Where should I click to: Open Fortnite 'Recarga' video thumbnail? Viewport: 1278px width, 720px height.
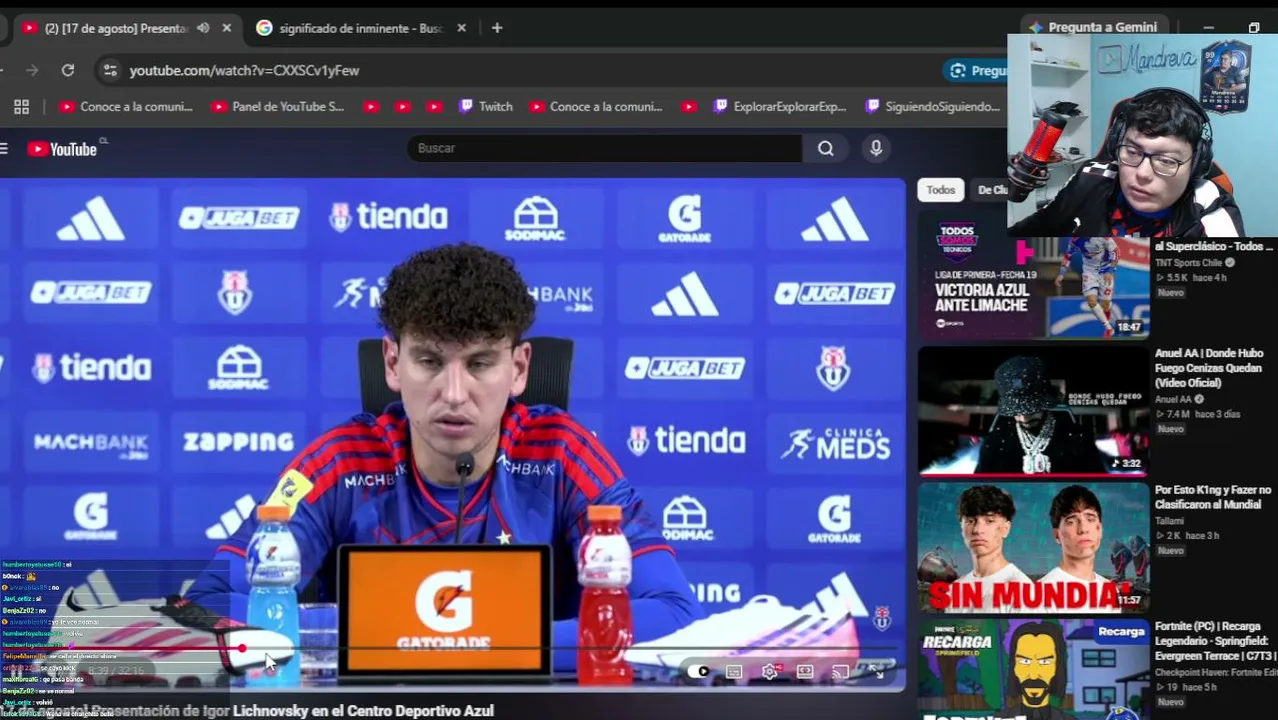(x=1033, y=670)
